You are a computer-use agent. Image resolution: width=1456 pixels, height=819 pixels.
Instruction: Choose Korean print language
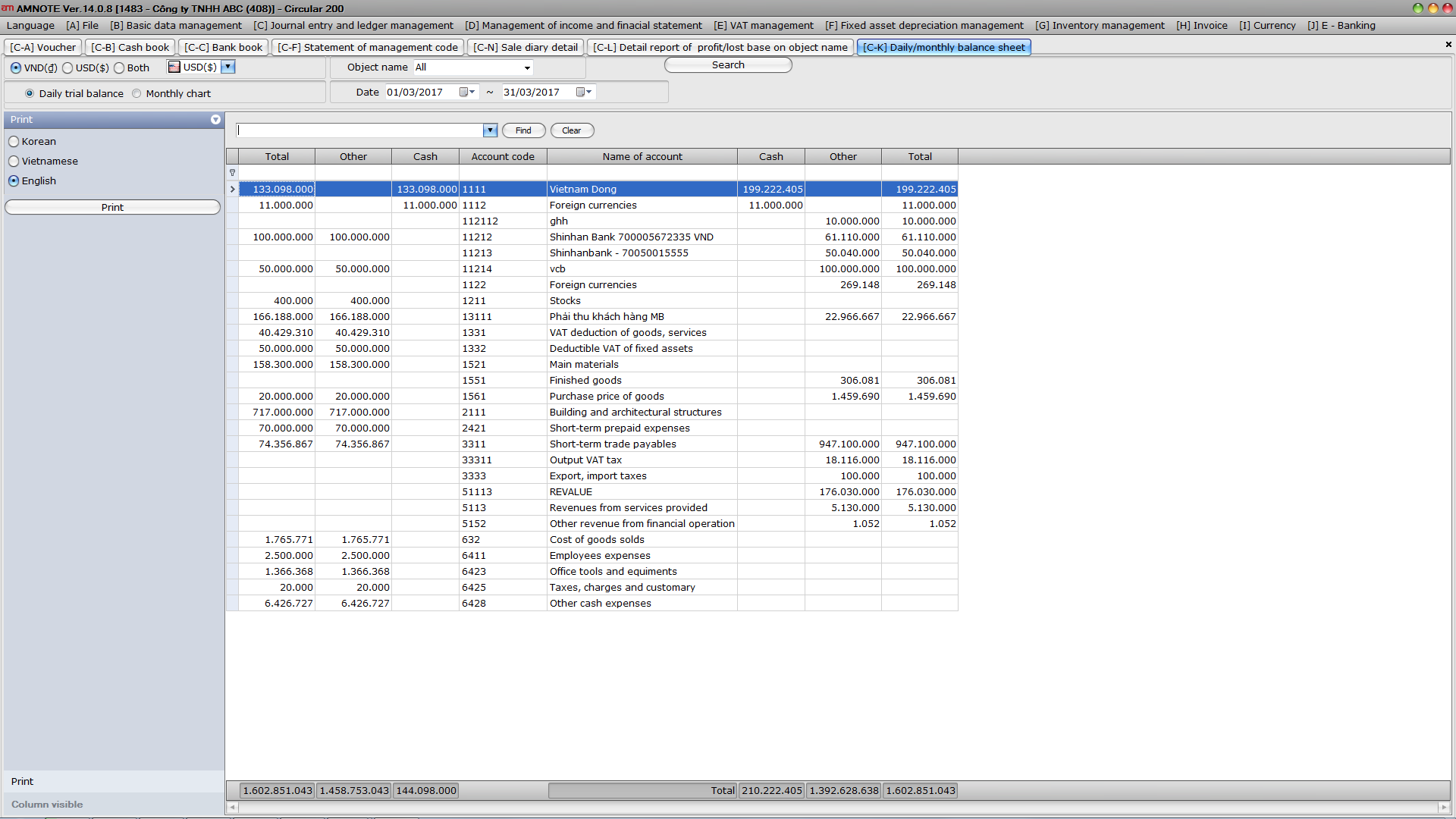pyautogui.click(x=14, y=142)
